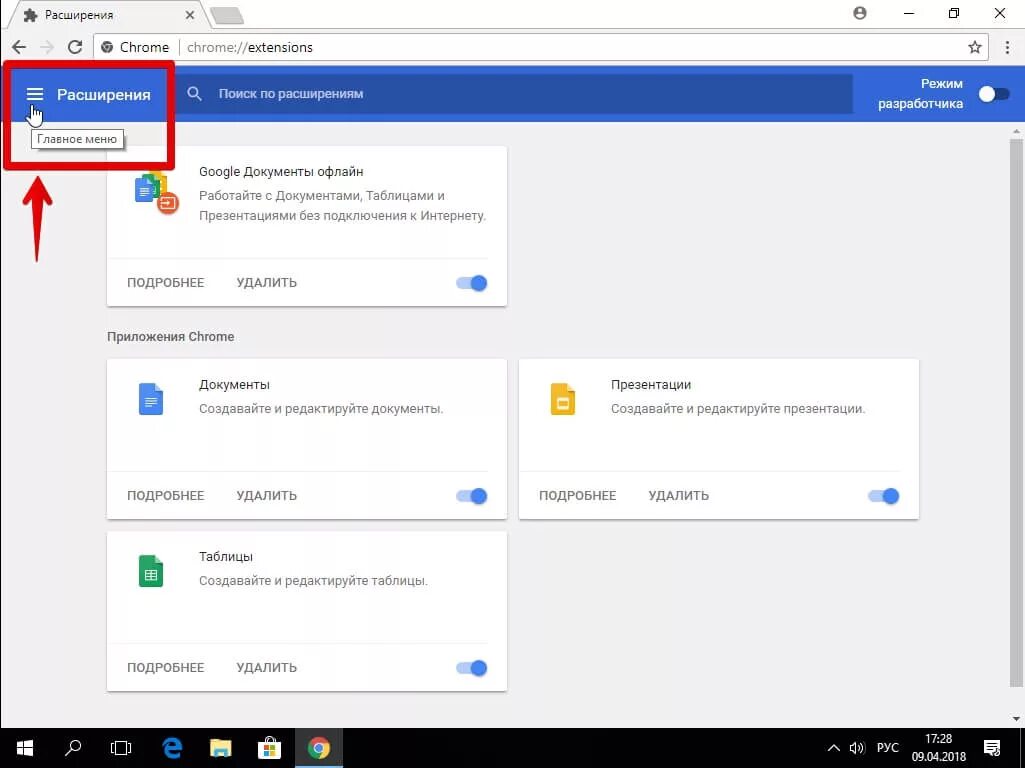Remove Презентации via УДАЛИТЬ

(x=679, y=495)
